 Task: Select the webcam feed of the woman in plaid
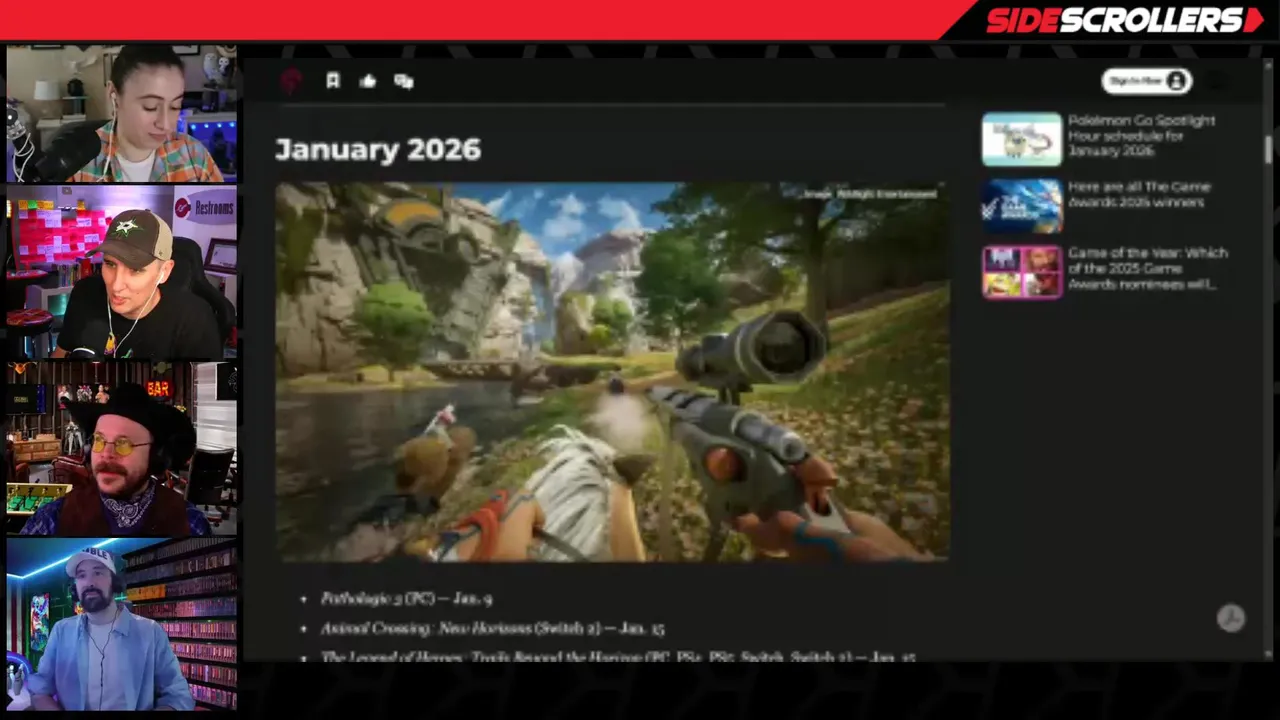(122, 113)
